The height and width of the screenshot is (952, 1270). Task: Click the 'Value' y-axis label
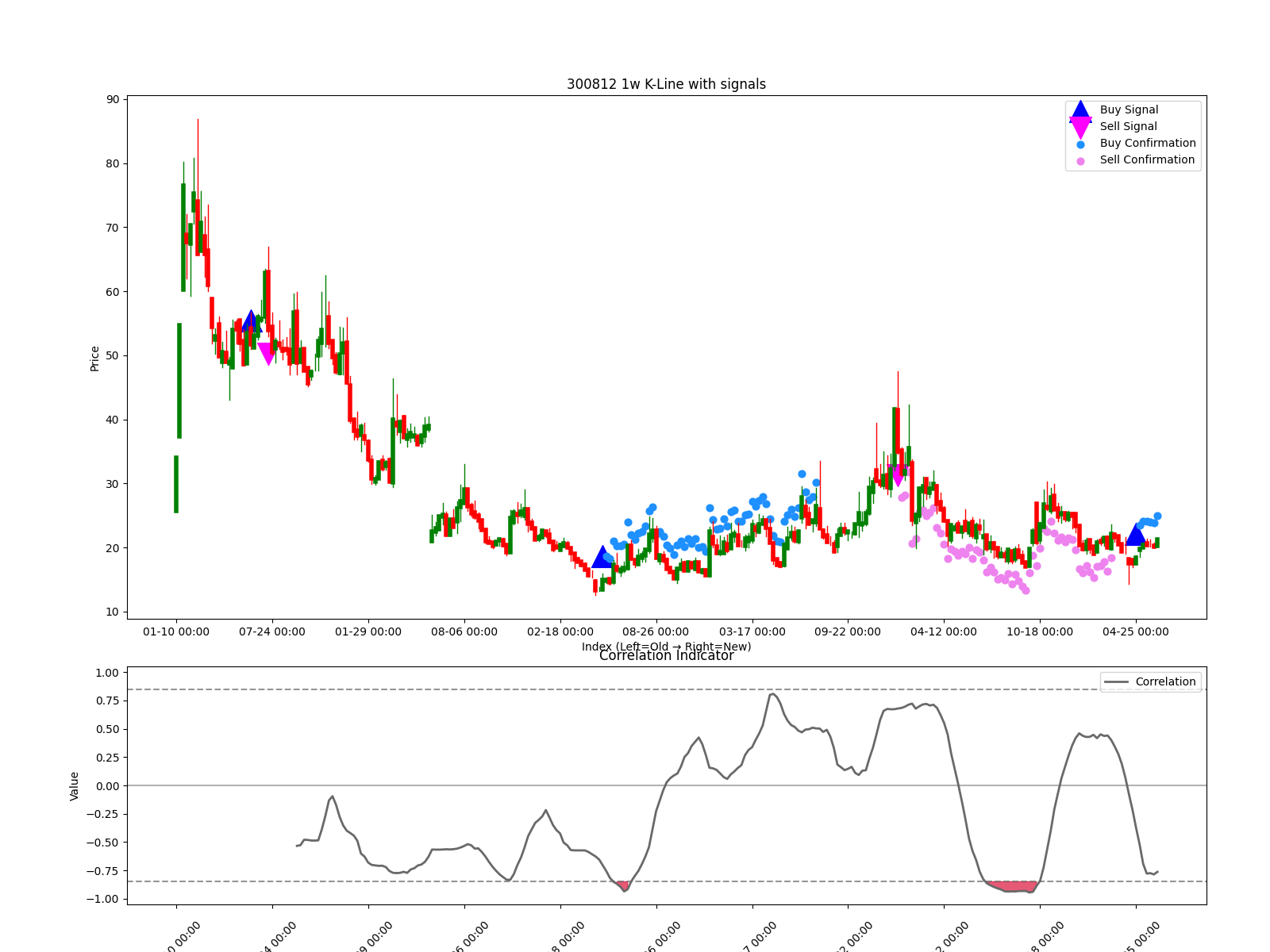click(x=75, y=785)
